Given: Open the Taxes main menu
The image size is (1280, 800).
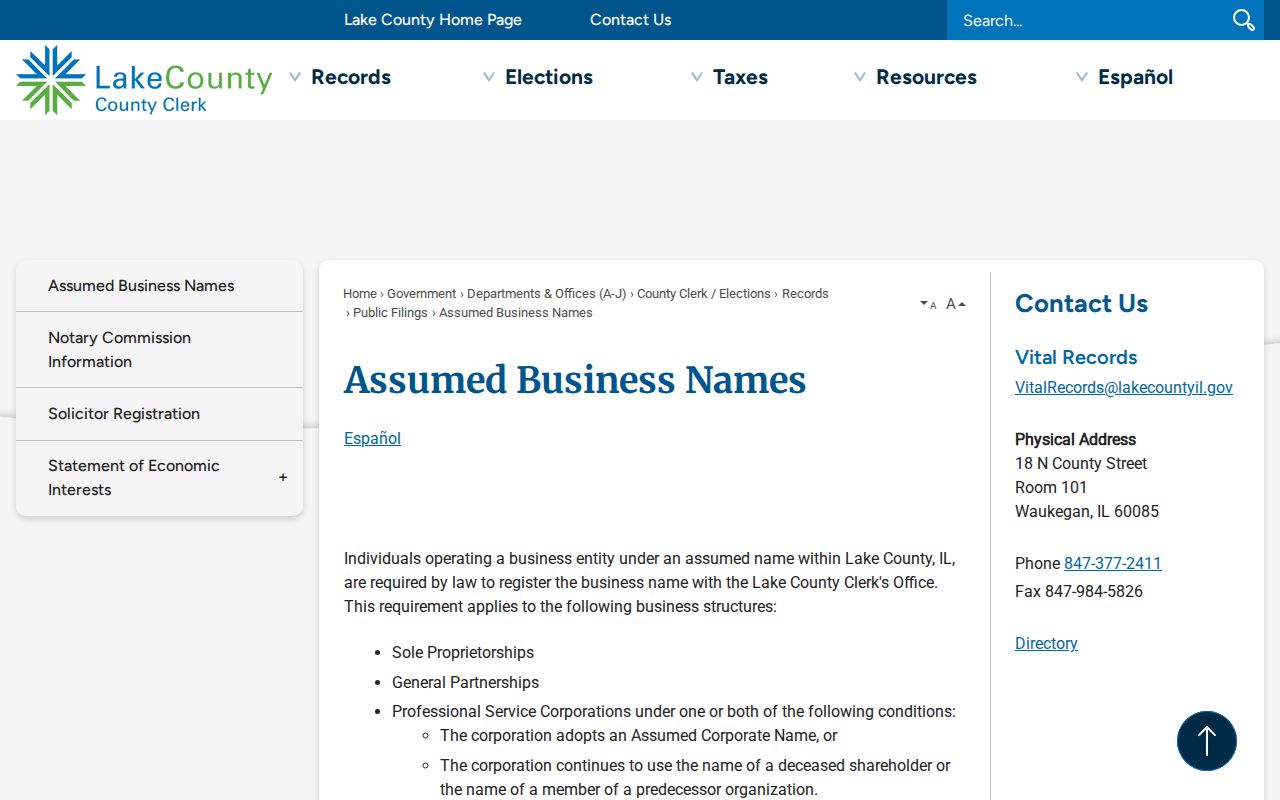Looking at the screenshot, I should 740,77.
